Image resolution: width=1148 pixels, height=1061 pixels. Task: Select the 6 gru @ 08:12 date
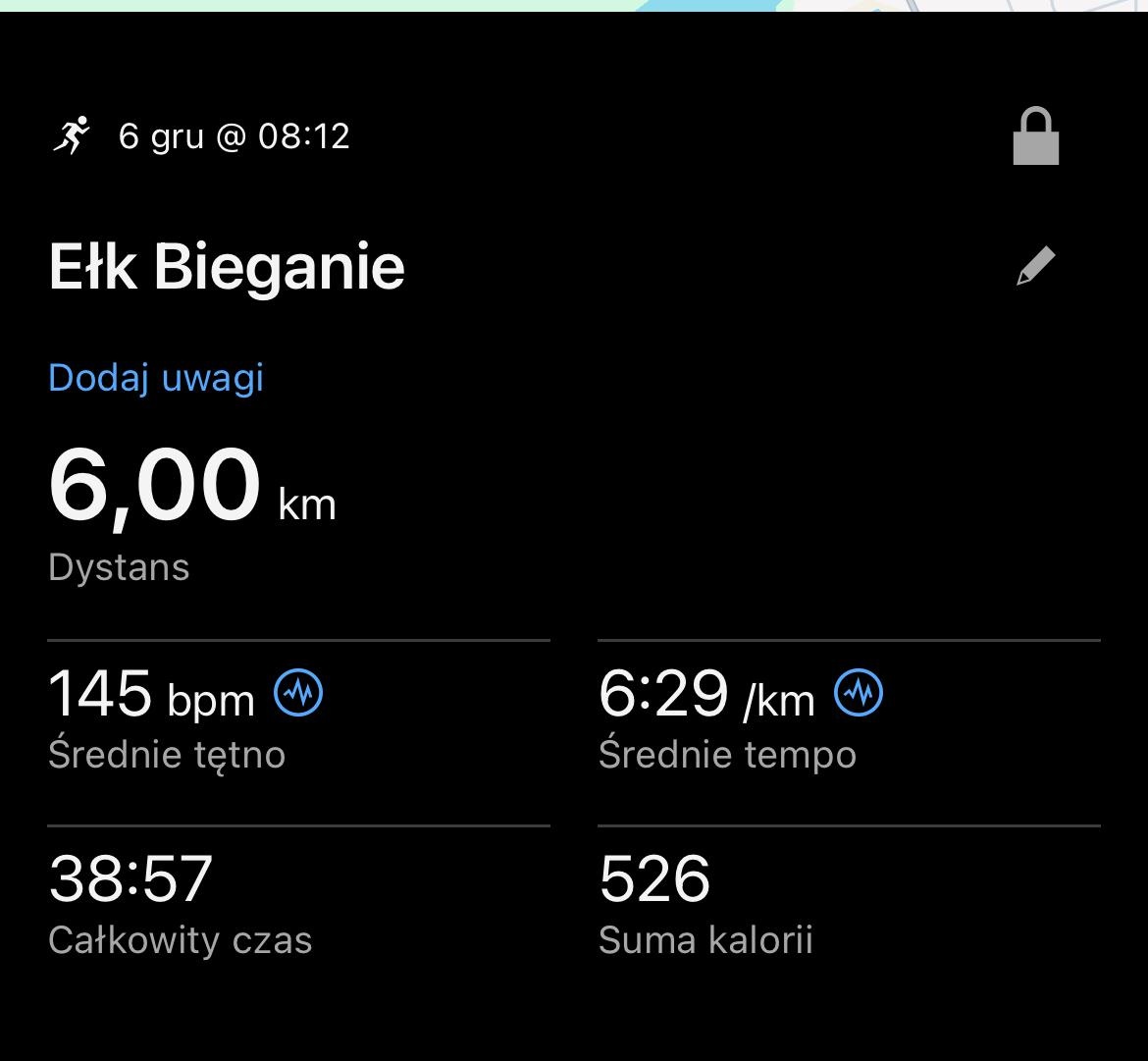[x=234, y=135]
